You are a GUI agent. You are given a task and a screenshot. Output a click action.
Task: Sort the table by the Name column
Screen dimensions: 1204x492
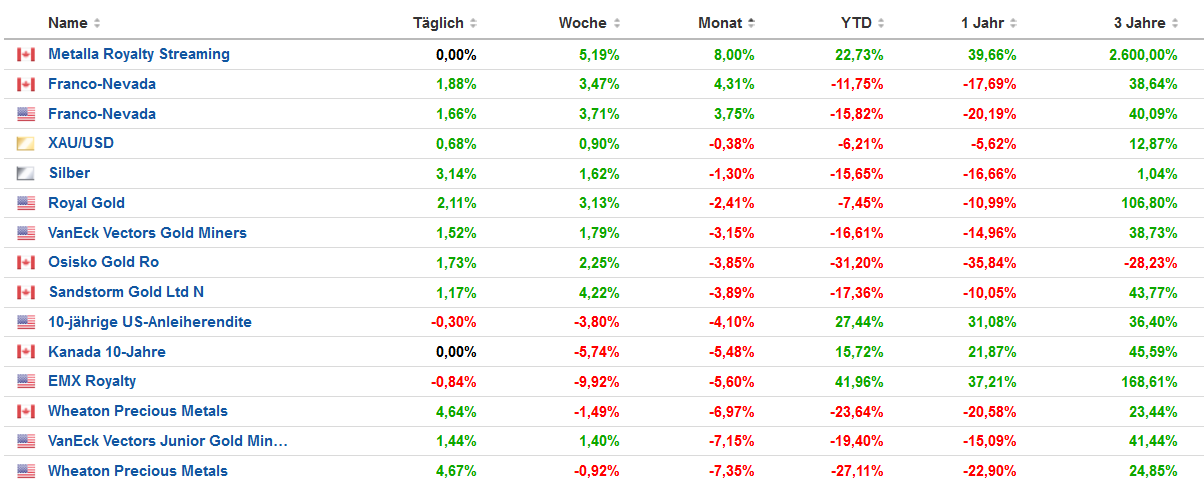(x=68, y=23)
